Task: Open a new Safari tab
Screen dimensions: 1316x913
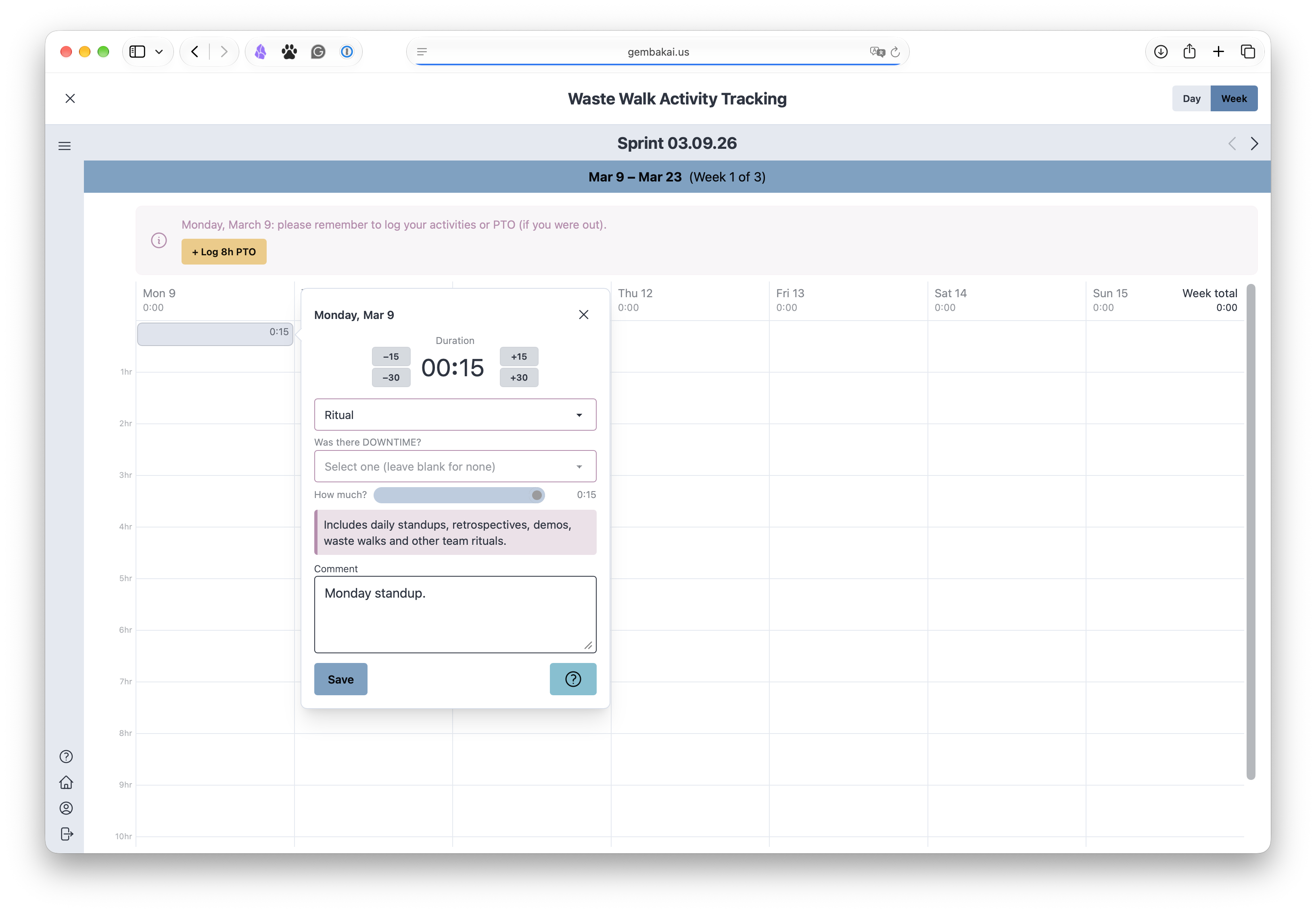Action: click(1219, 52)
